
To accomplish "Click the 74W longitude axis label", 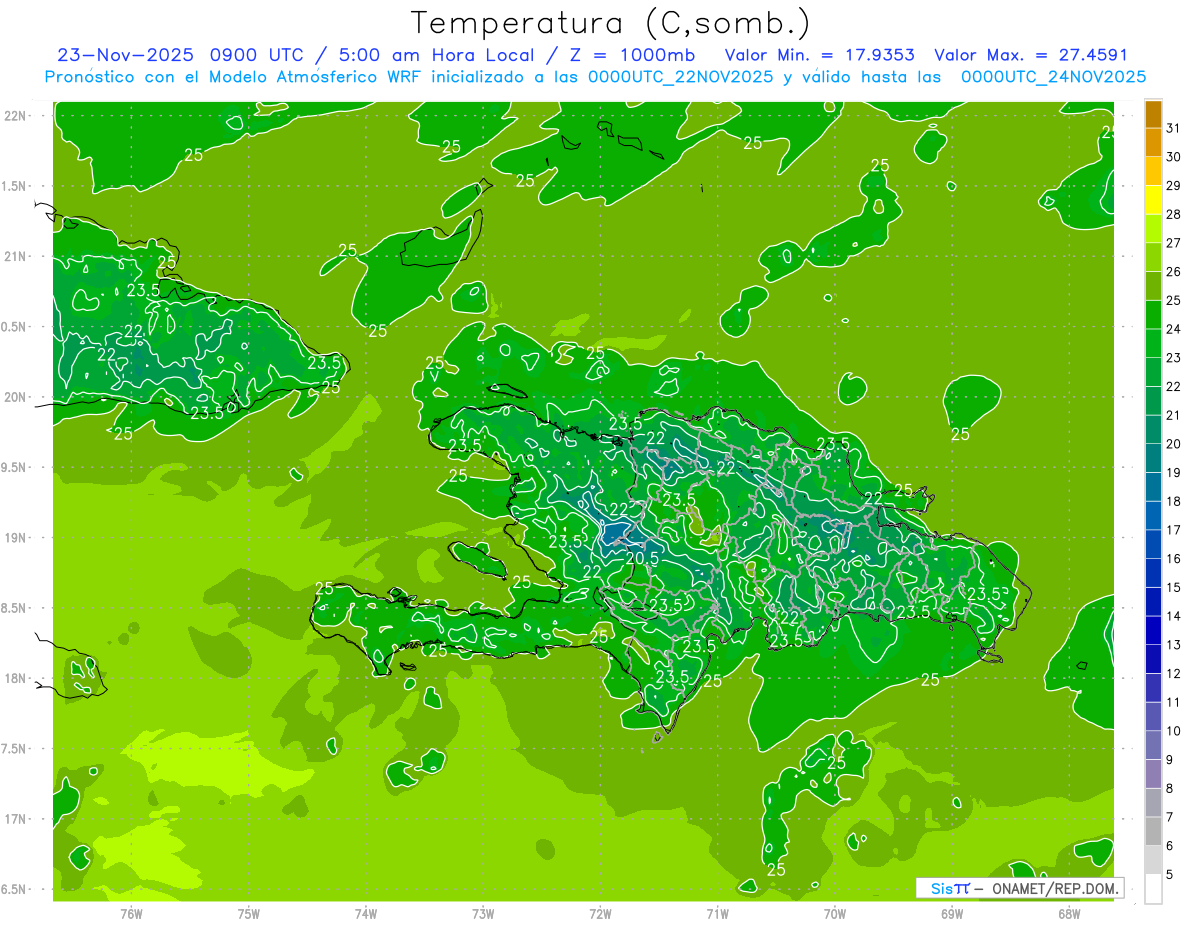I will coord(366,913).
